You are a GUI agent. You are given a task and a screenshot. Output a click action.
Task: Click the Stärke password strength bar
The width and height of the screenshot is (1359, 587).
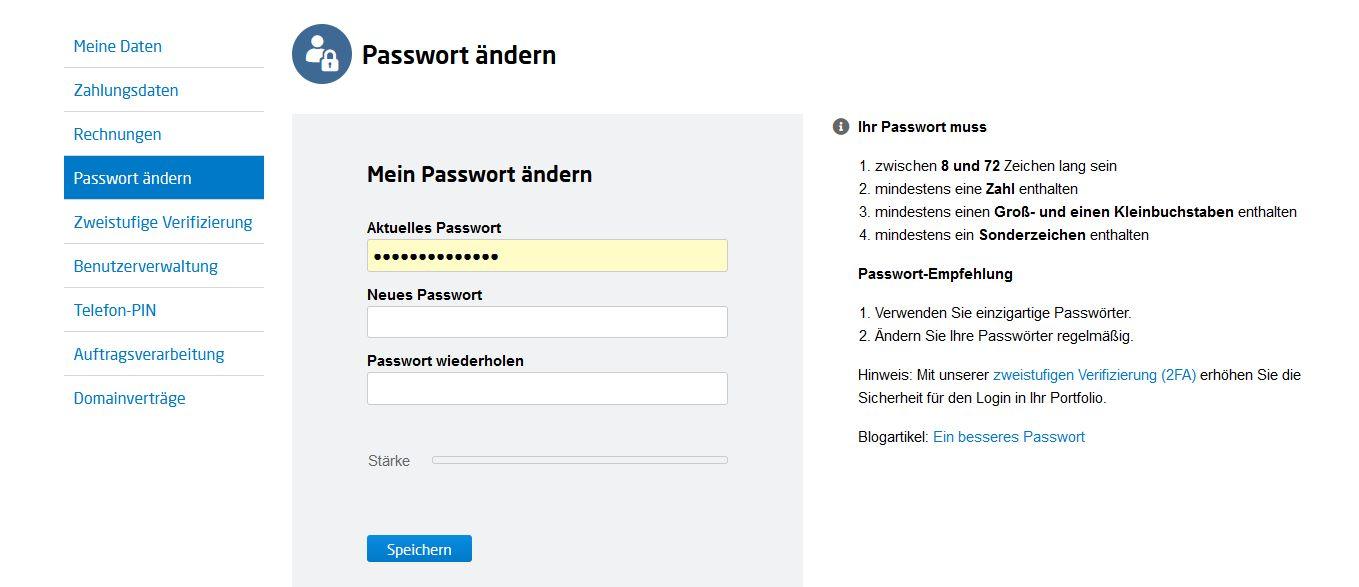579,460
